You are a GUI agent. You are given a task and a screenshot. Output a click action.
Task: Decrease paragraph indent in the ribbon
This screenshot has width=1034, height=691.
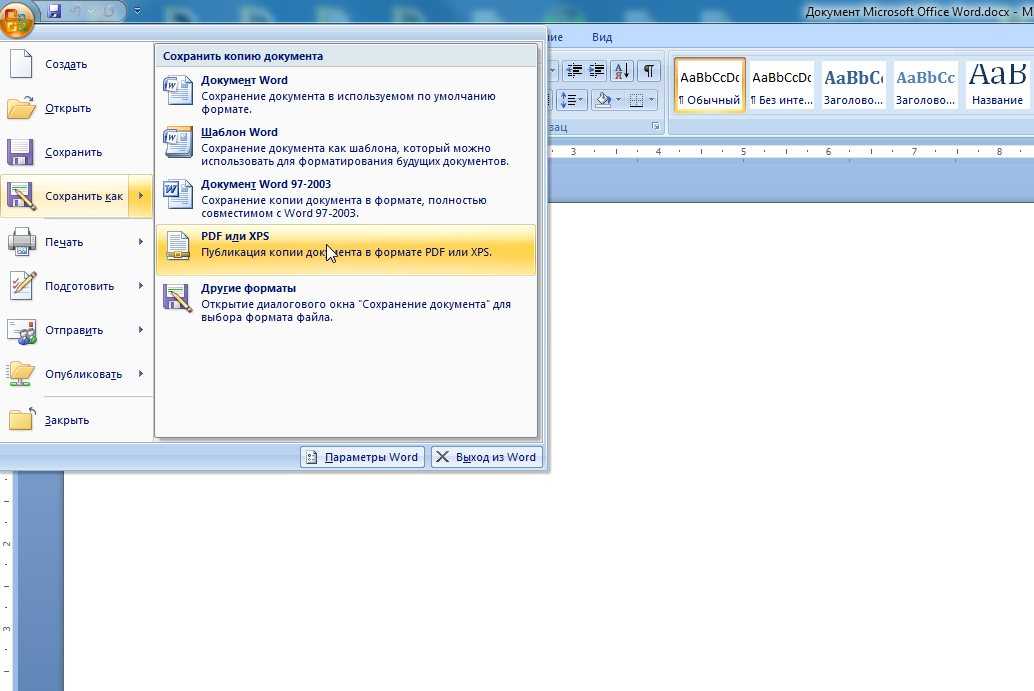tap(573, 70)
